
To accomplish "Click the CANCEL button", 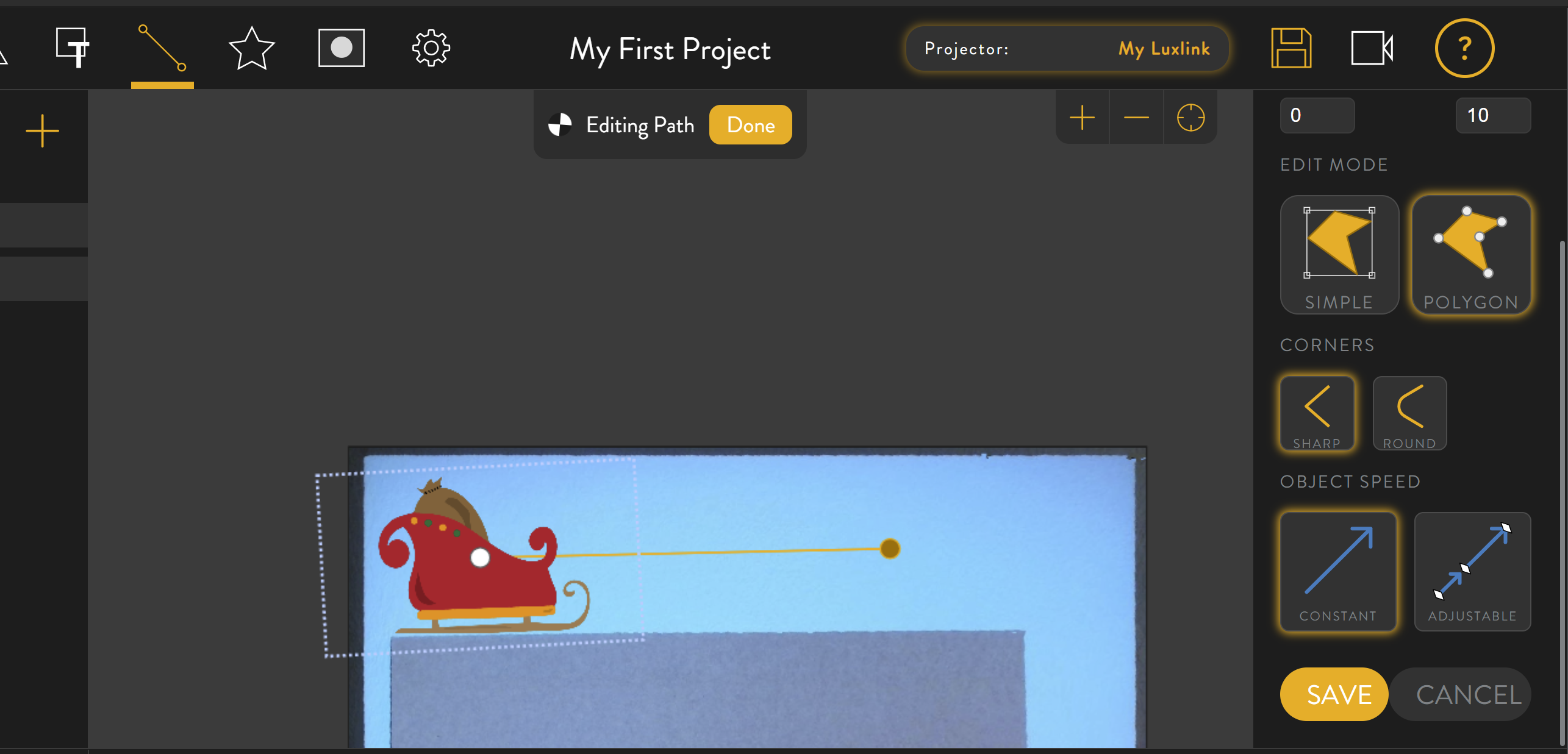I will tap(1467, 694).
